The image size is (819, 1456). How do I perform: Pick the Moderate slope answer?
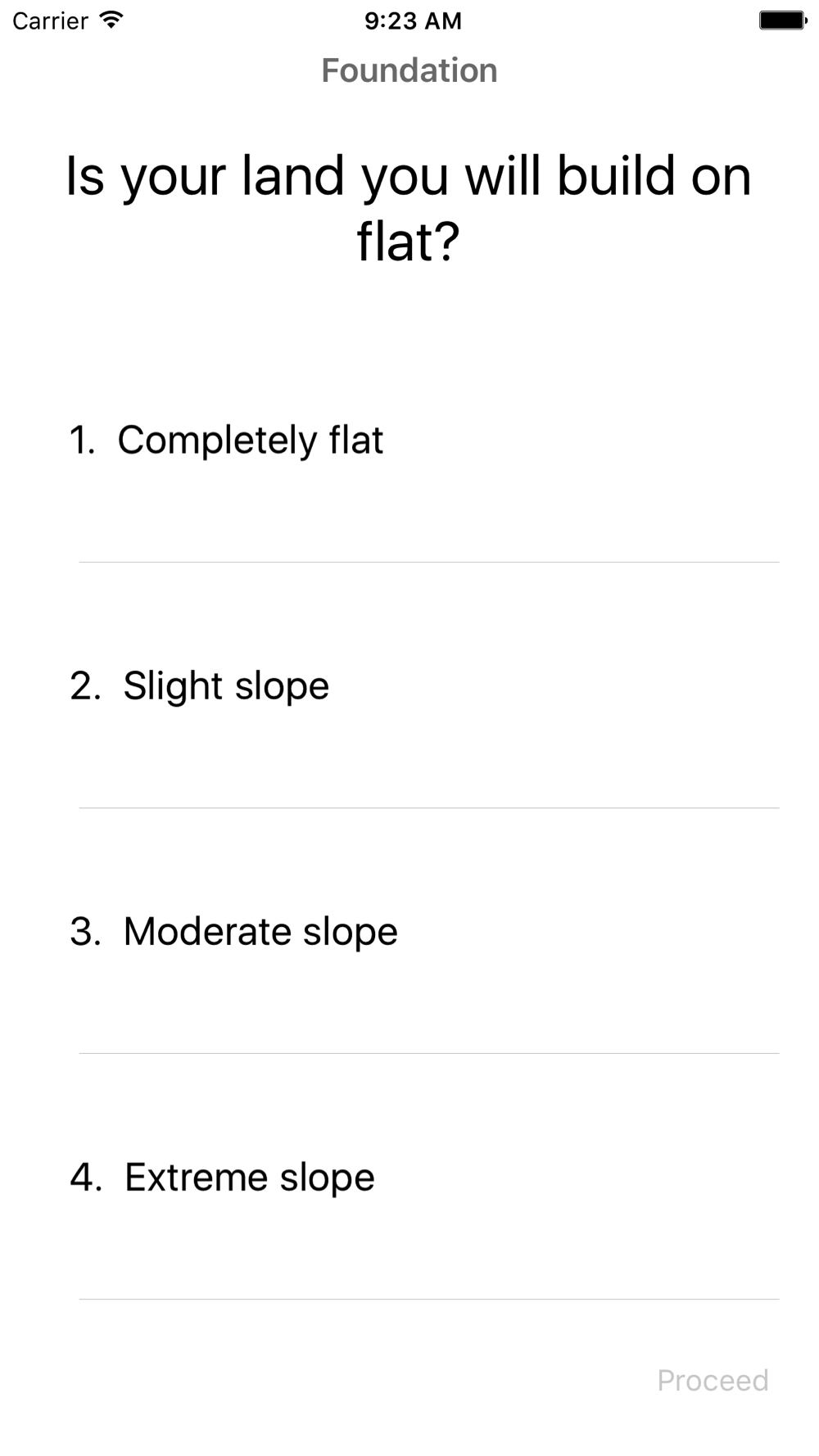(409, 931)
